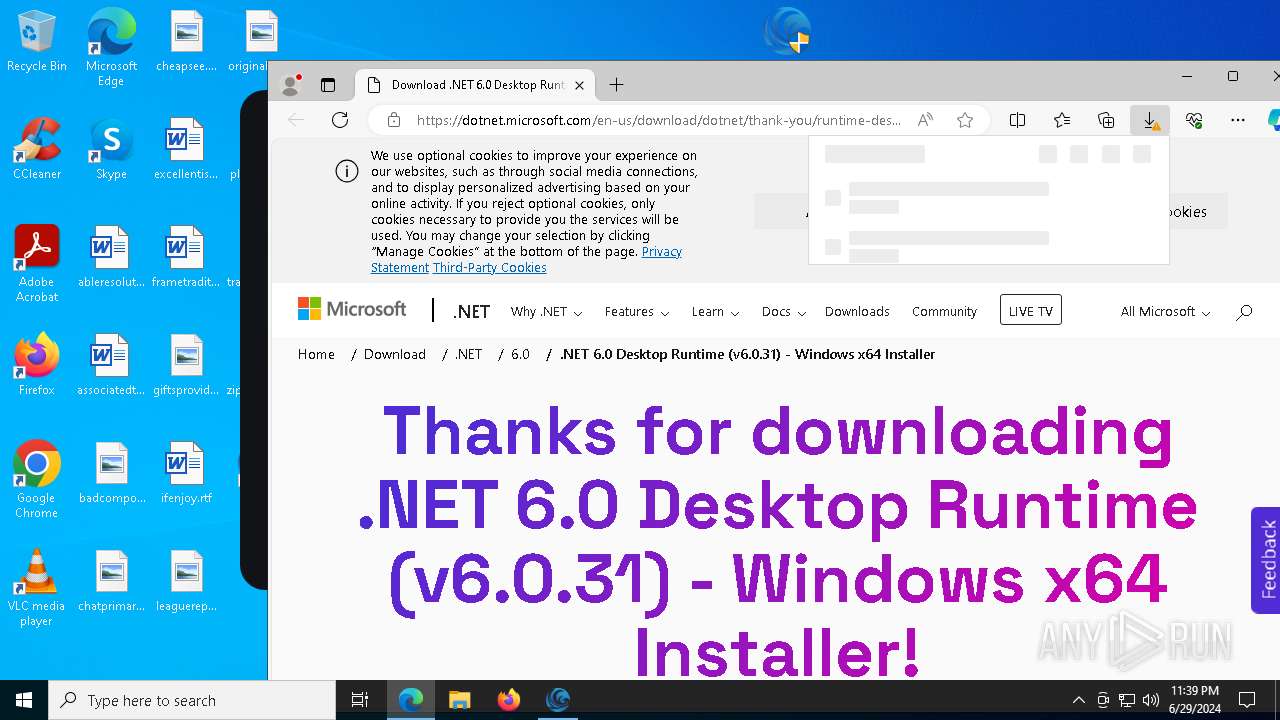
Task: Select the ifenjoy.rtf file
Action: point(186,473)
